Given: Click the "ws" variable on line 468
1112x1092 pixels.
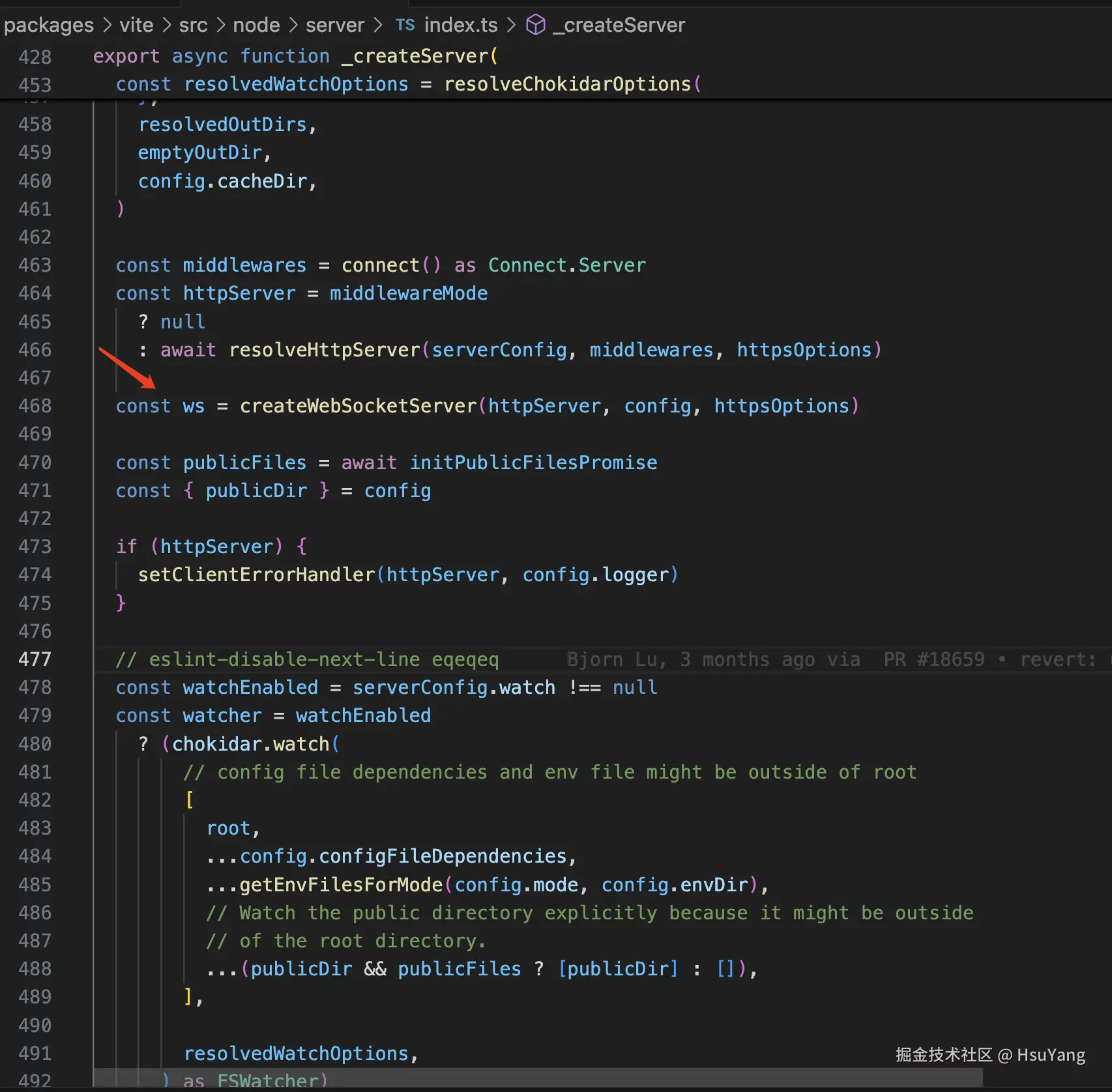Looking at the screenshot, I should tap(194, 406).
